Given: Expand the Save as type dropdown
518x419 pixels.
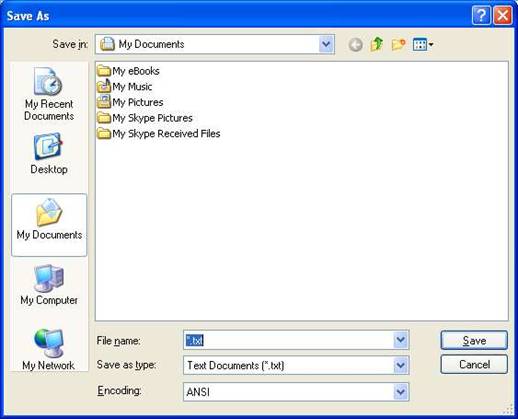Looking at the screenshot, I should pos(400,365).
